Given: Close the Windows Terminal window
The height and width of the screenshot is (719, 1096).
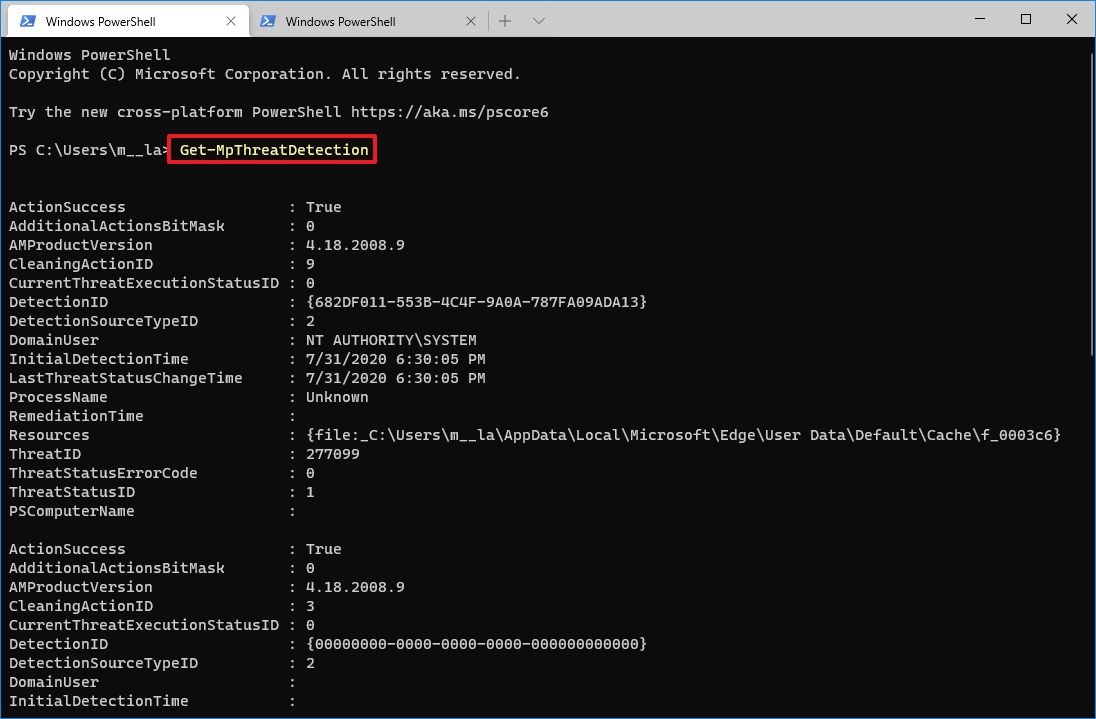Looking at the screenshot, I should click(x=1072, y=19).
